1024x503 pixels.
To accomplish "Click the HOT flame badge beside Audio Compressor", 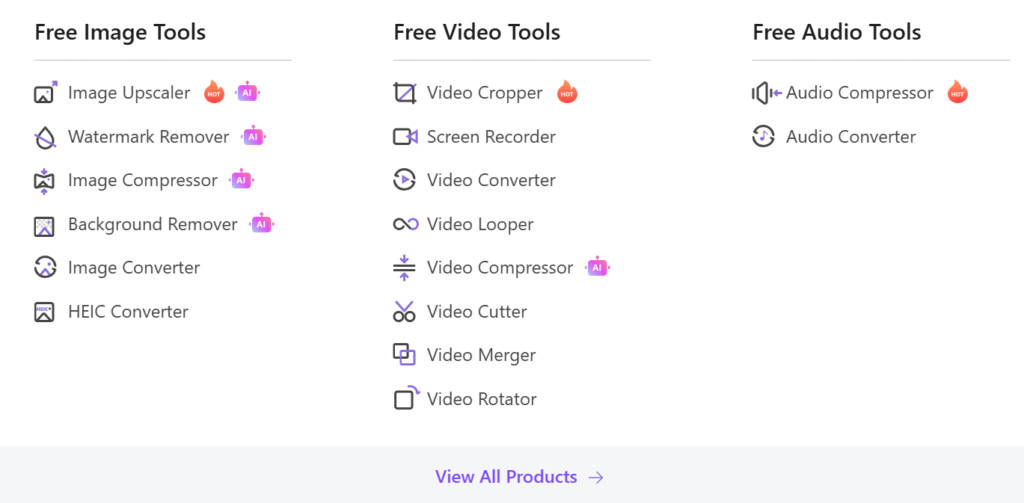I will 958,93.
